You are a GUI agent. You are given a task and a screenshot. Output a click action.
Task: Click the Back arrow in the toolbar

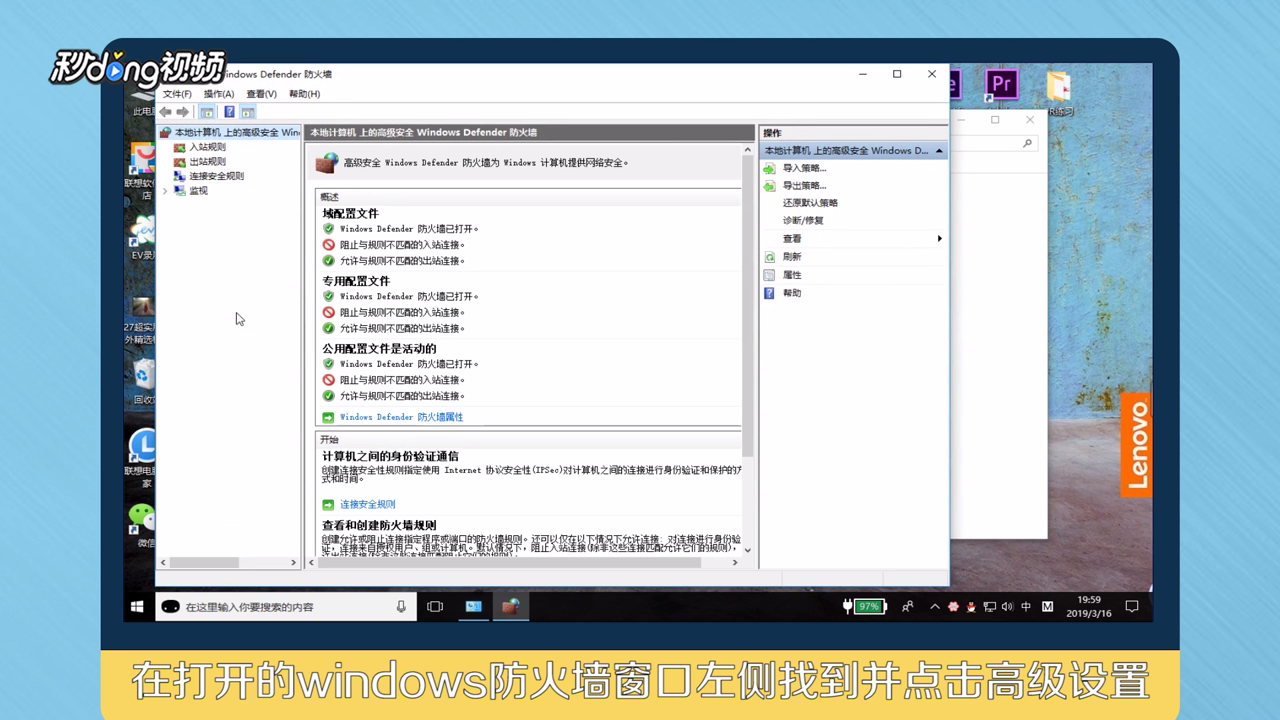(x=165, y=112)
